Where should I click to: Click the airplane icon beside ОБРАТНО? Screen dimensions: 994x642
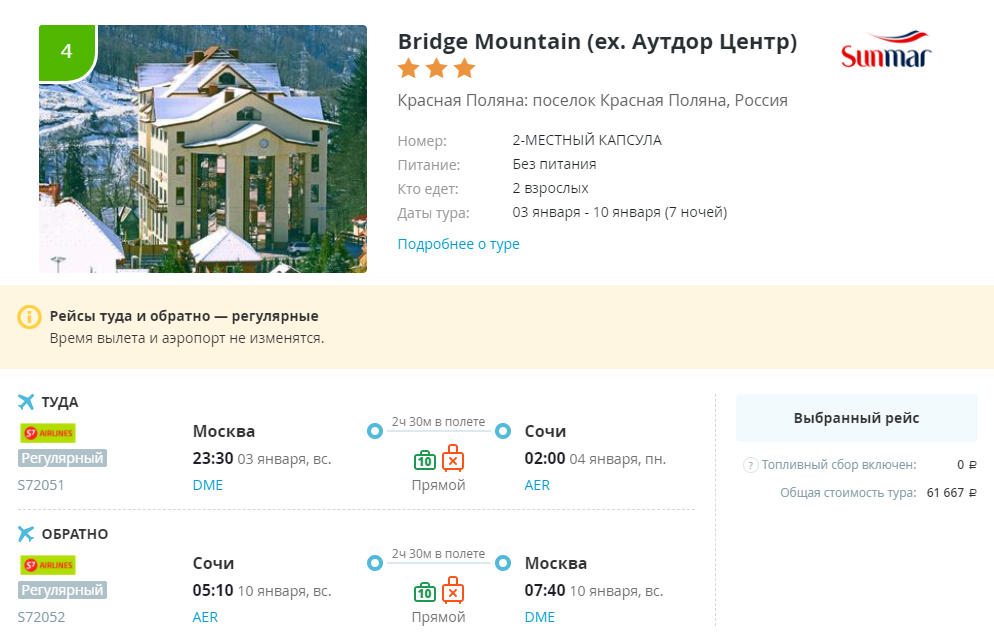26,534
